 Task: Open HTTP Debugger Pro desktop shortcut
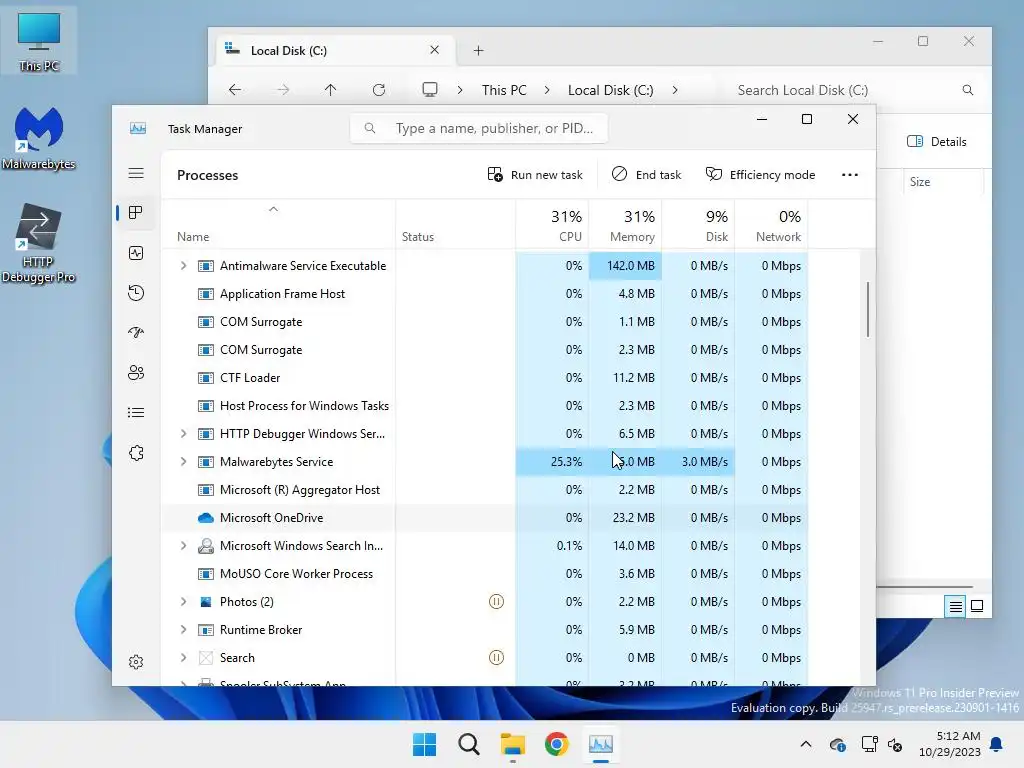click(x=39, y=243)
